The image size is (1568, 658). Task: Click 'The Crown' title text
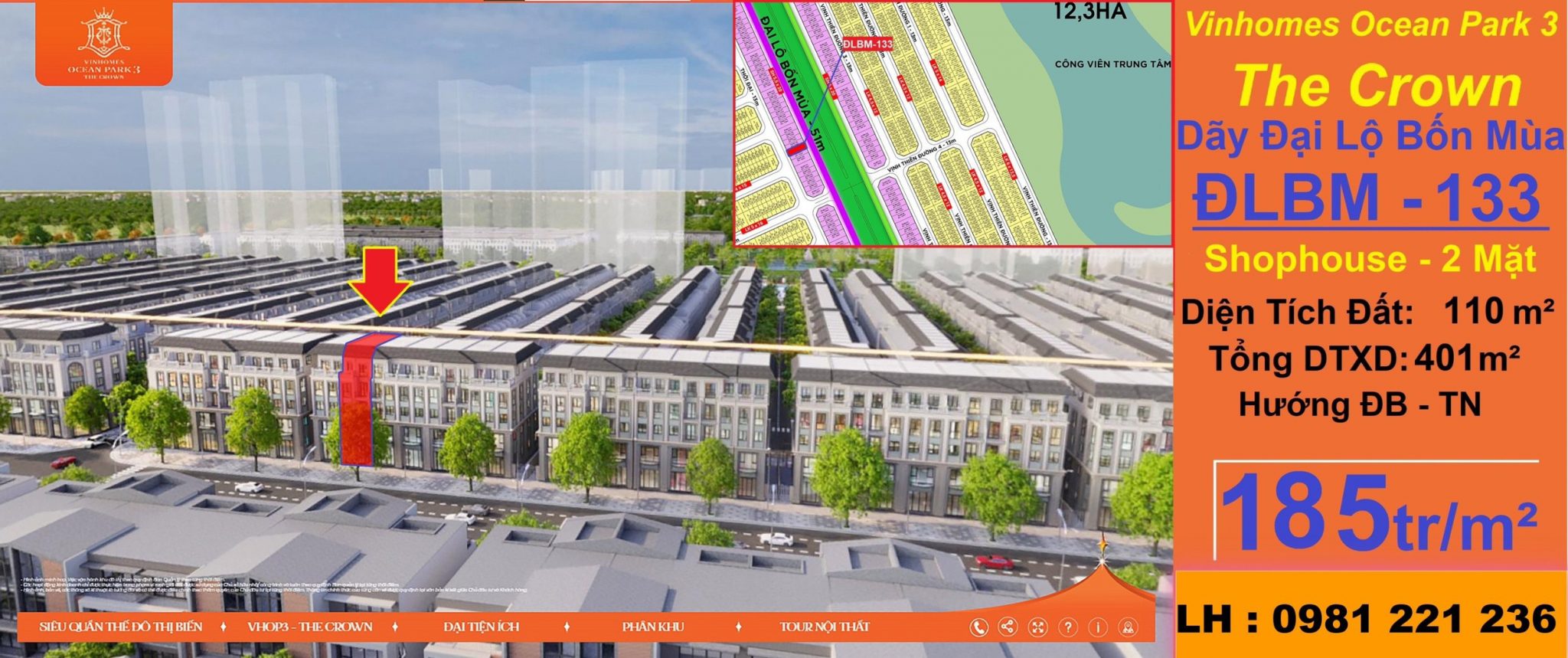tap(1377, 86)
